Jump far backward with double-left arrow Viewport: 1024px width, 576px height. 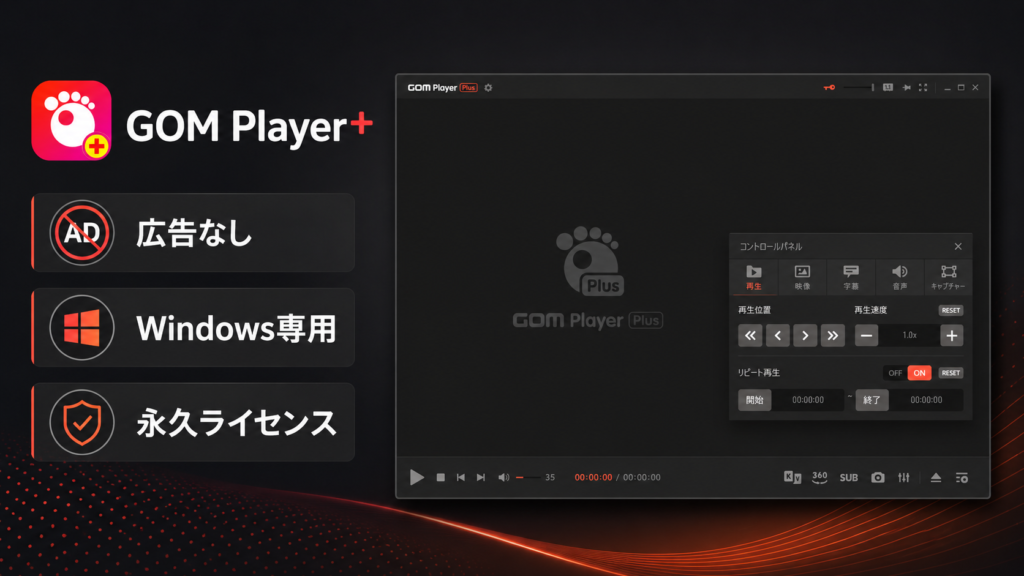click(750, 336)
